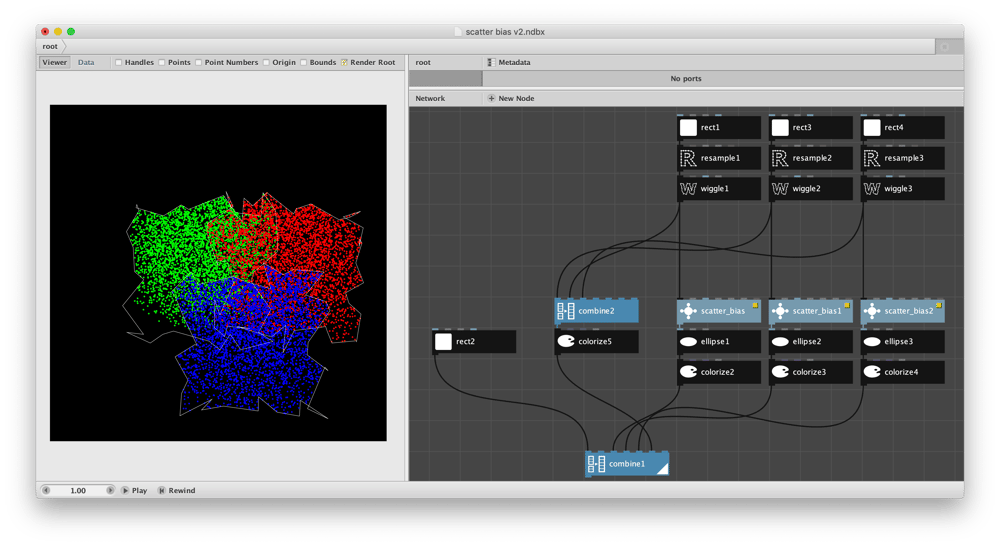Click the No ports message

[x=686, y=78]
